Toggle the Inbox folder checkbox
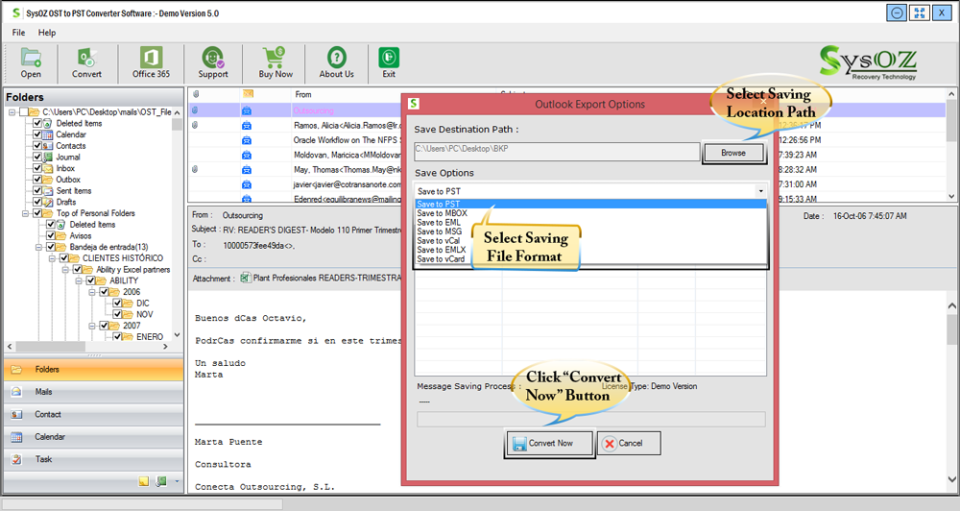 click(37, 168)
